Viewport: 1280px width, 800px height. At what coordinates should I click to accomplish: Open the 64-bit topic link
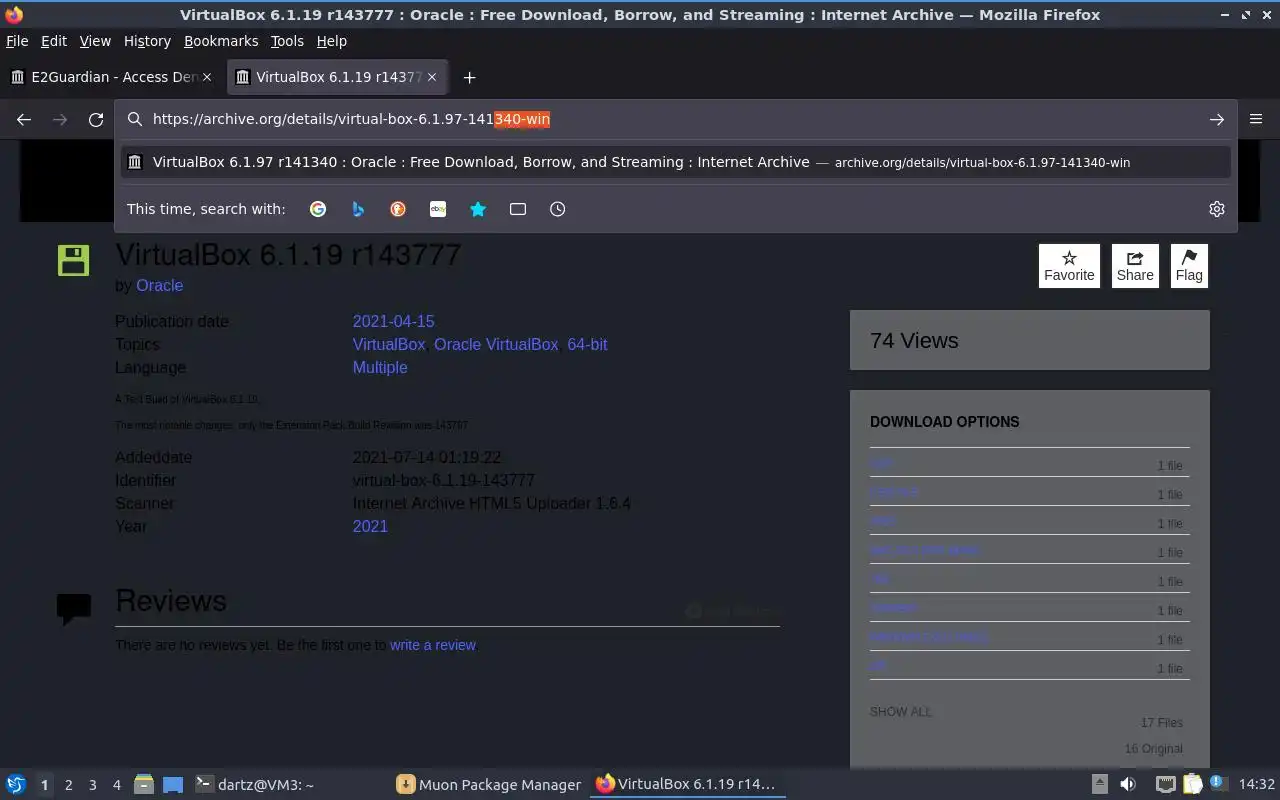(587, 344)
